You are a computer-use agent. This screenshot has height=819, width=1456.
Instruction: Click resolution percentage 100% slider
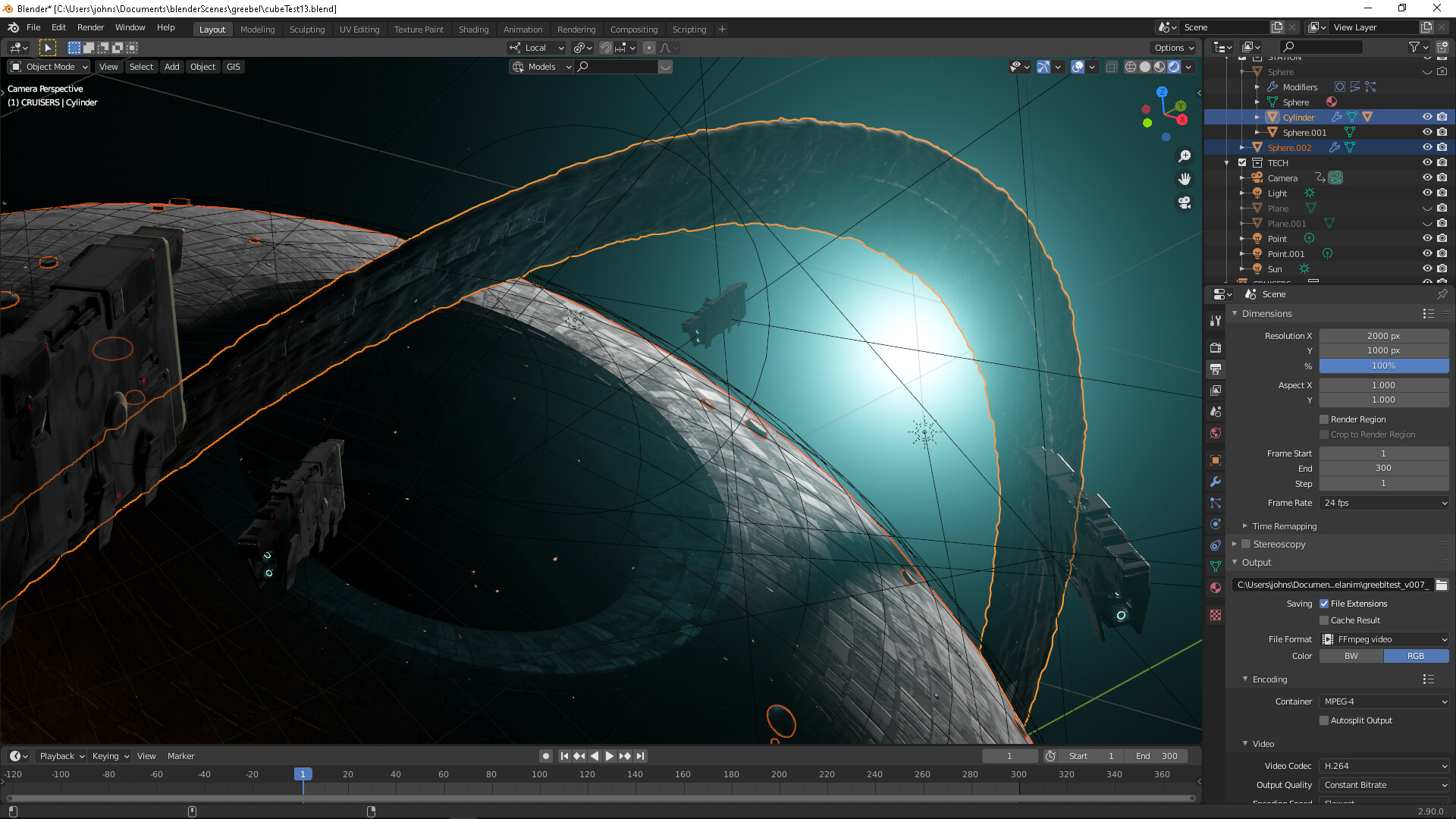pos(1384,366)
